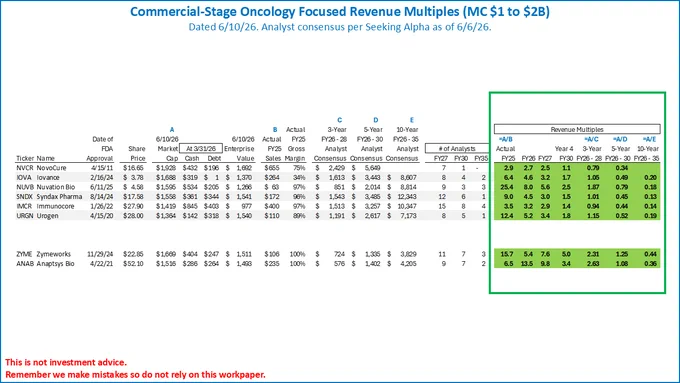Select the 'Year 4 FY30' multiples column header

coord(564,154)
